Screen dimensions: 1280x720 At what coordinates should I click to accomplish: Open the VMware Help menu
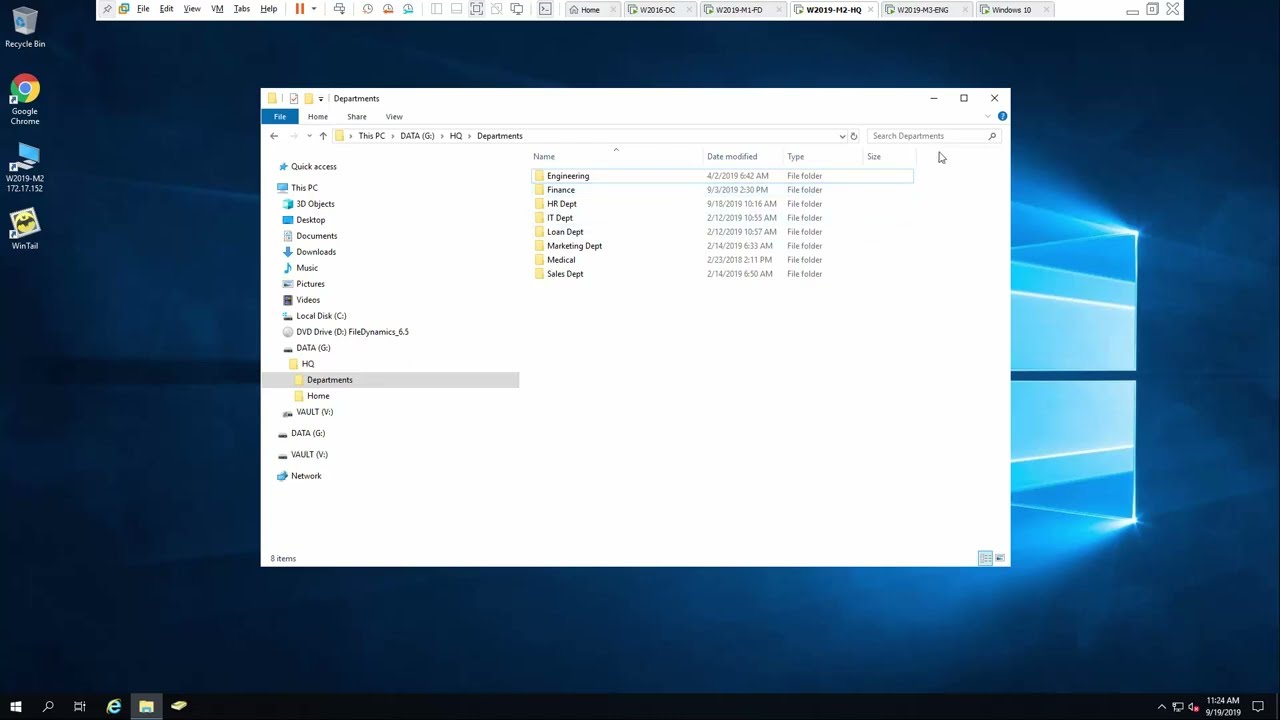[x=269, y=9]
